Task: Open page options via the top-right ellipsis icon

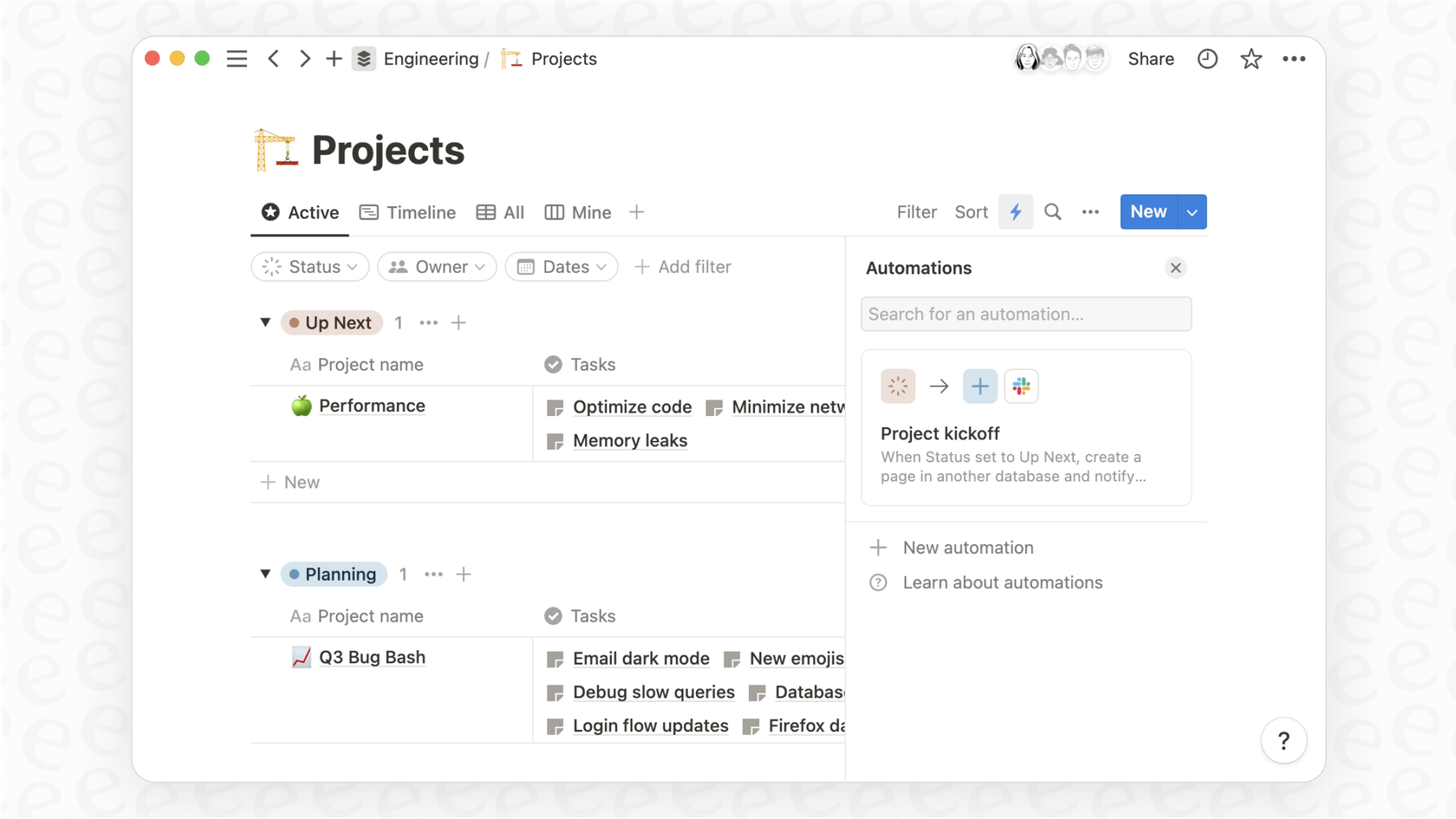Action: pyautogui.click(x=1294, y=58)
